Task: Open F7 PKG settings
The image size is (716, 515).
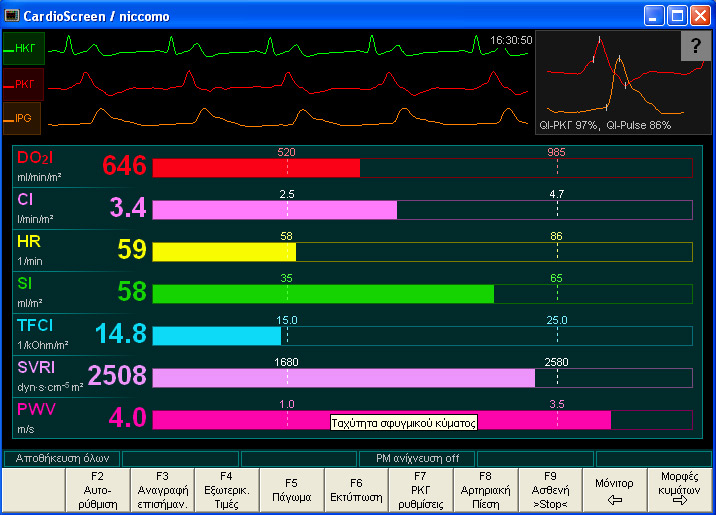Action: click(420, 490)
